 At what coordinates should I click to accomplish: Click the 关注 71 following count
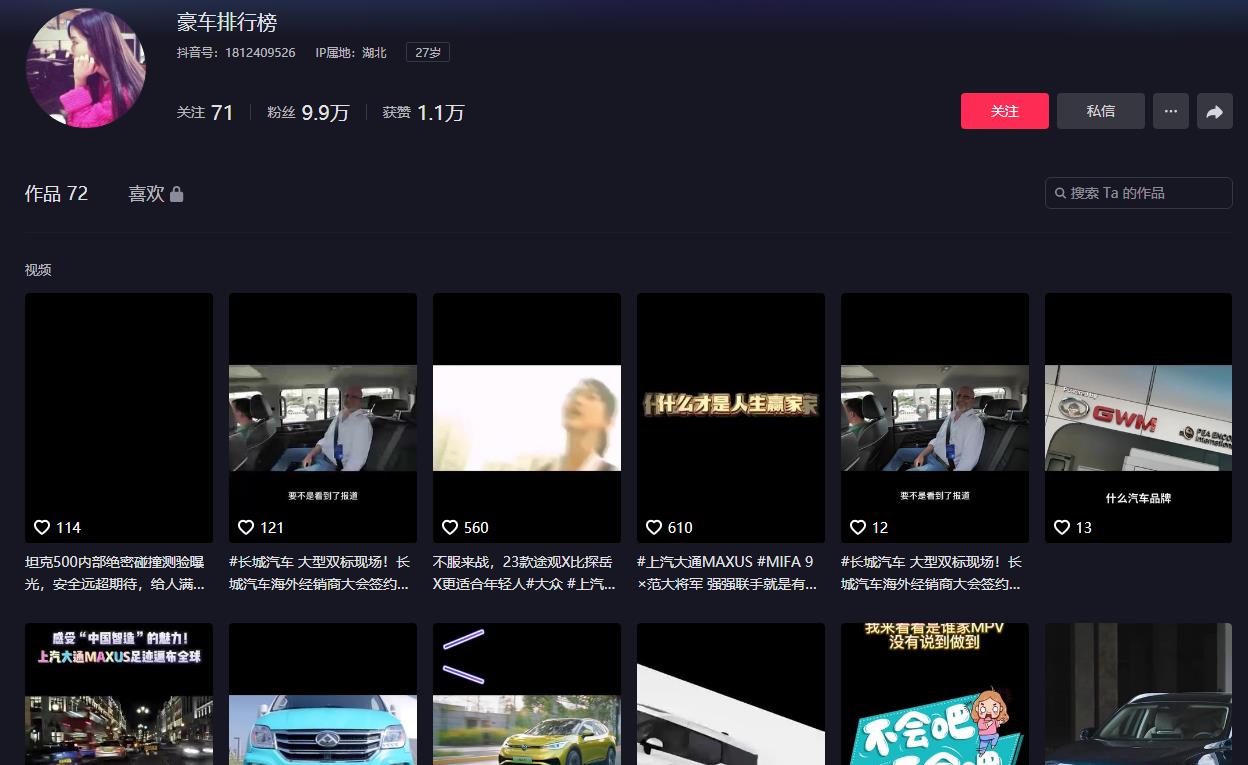[x=205, y=113]
